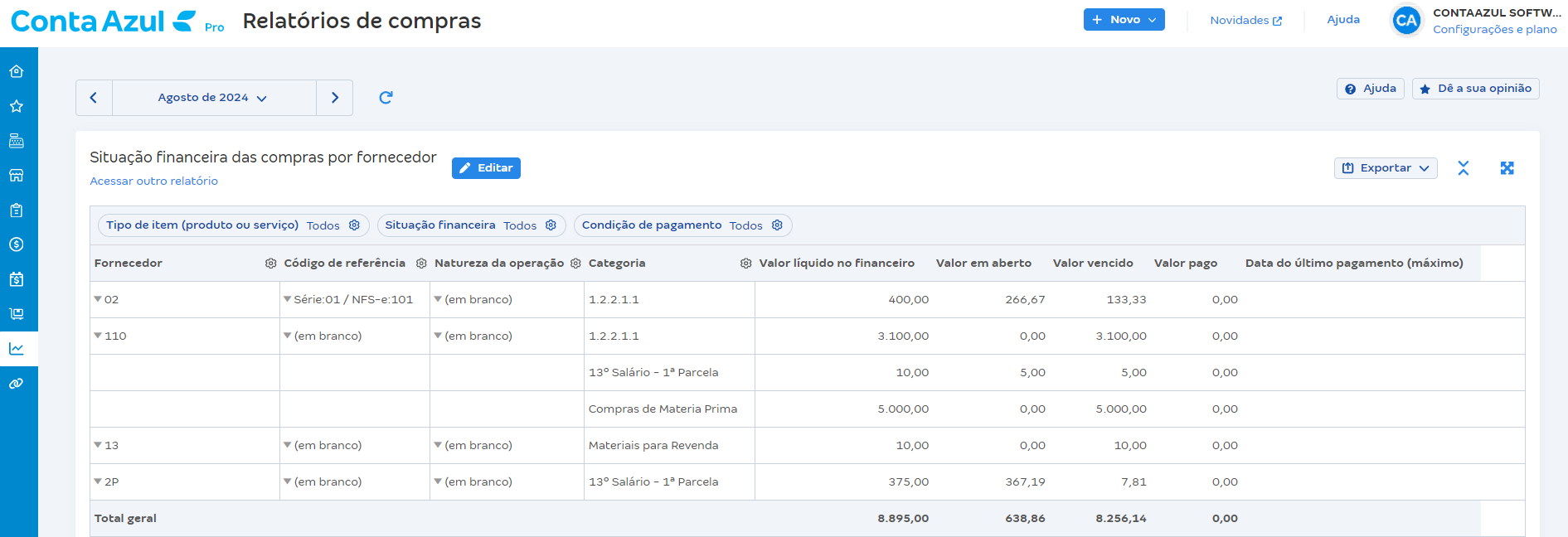Open the home icon in sidebar
The height and width of the screenshot is (537, 1568).
[x=17, y=71]
